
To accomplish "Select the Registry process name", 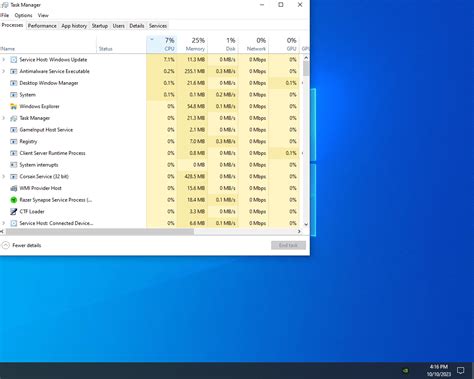I will click(x=28, y=141).
